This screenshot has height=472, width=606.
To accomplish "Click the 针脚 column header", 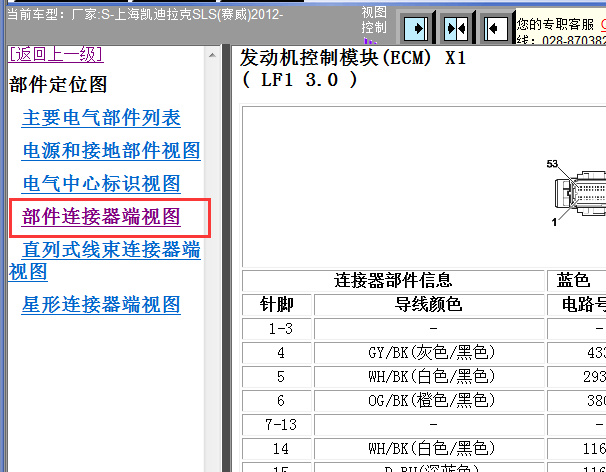I will (x=277, y=305).
